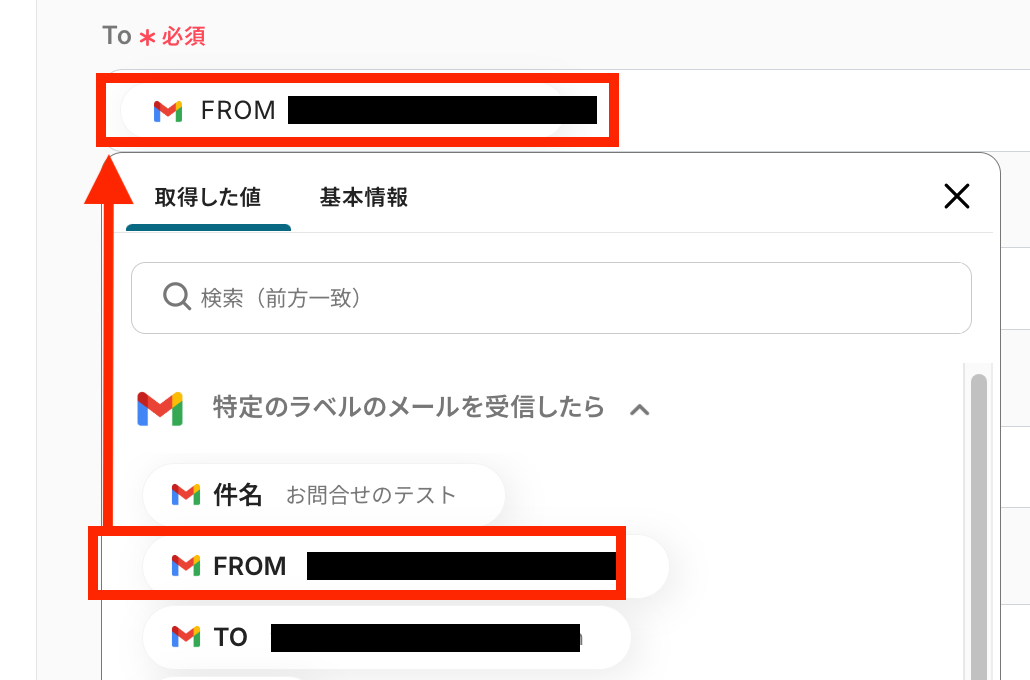Choose FROM value from the list

(250, 566)
